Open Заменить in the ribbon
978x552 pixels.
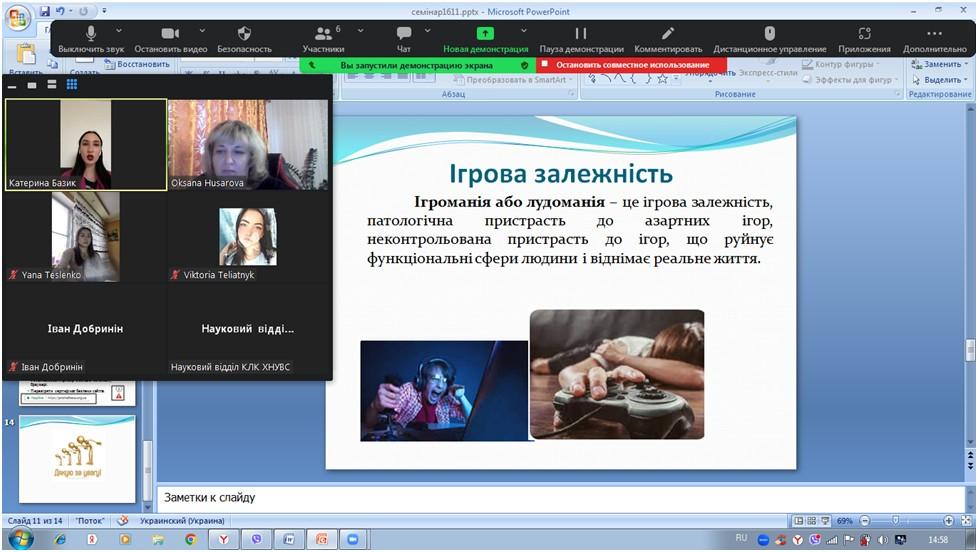940,65
